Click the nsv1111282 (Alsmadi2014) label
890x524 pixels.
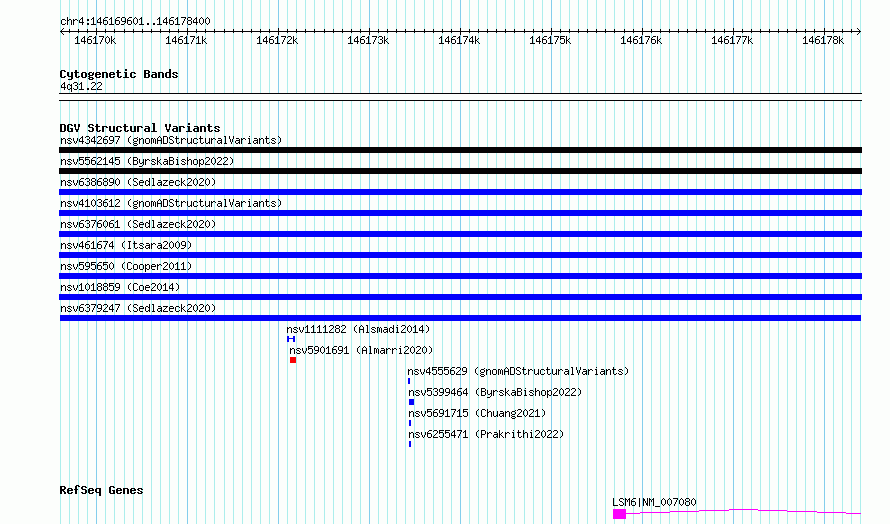click(358, 329)
